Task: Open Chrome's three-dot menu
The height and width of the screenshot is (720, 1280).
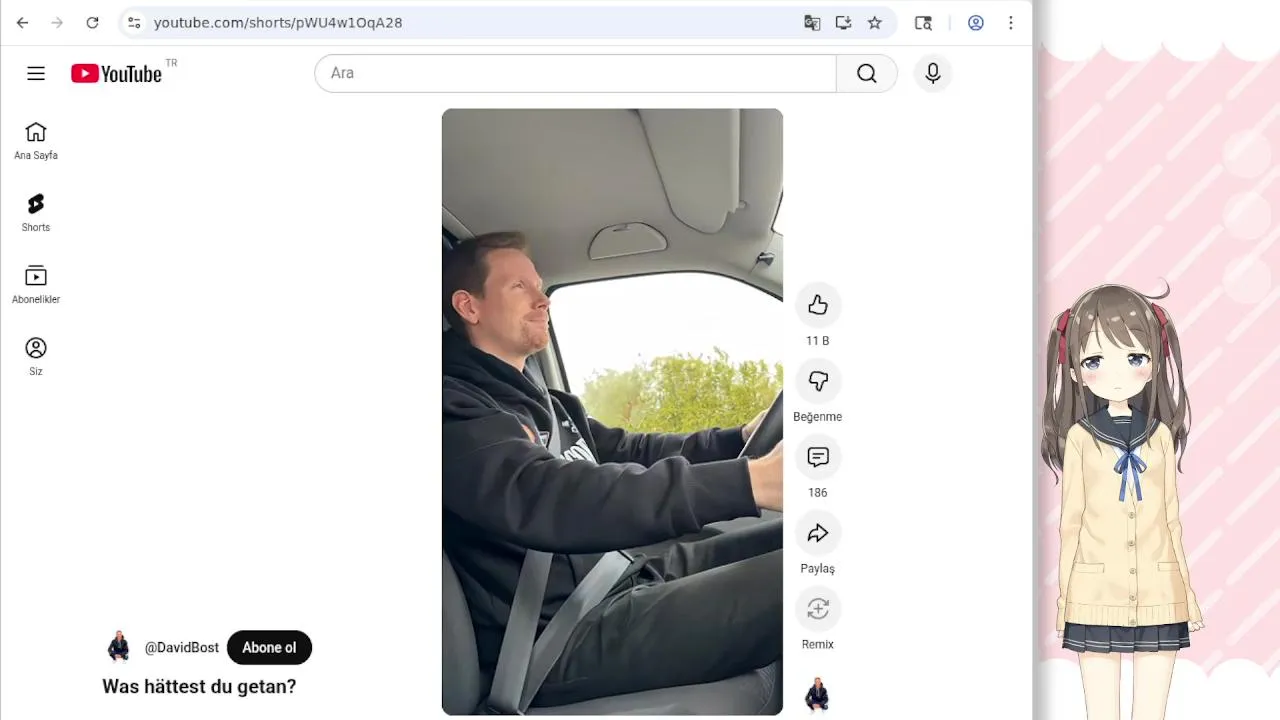Action: tap(1011, 22)
